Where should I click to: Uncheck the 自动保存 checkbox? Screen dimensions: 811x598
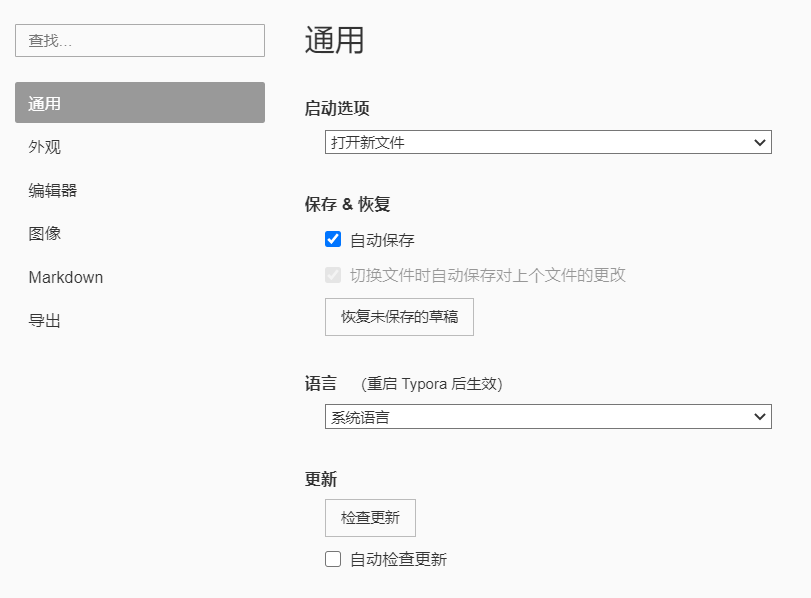[x=333, y=239]
